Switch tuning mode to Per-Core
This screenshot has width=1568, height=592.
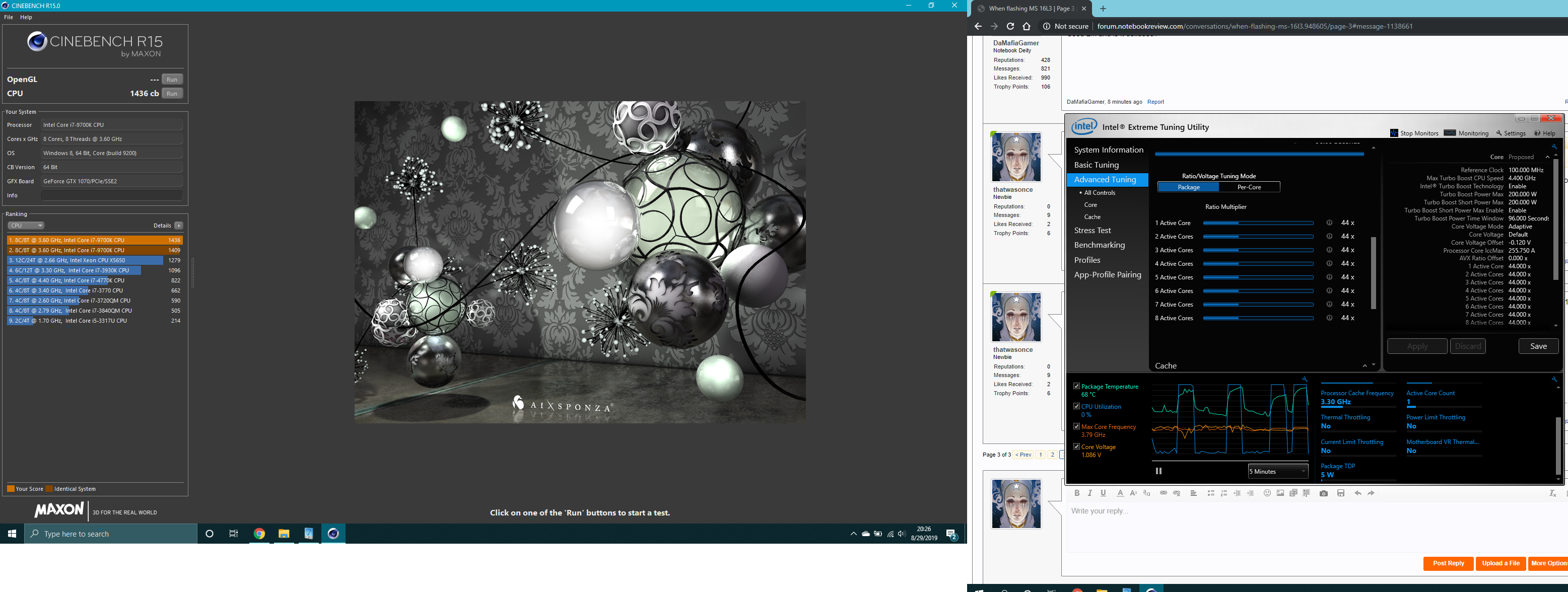coord(1249,187)
